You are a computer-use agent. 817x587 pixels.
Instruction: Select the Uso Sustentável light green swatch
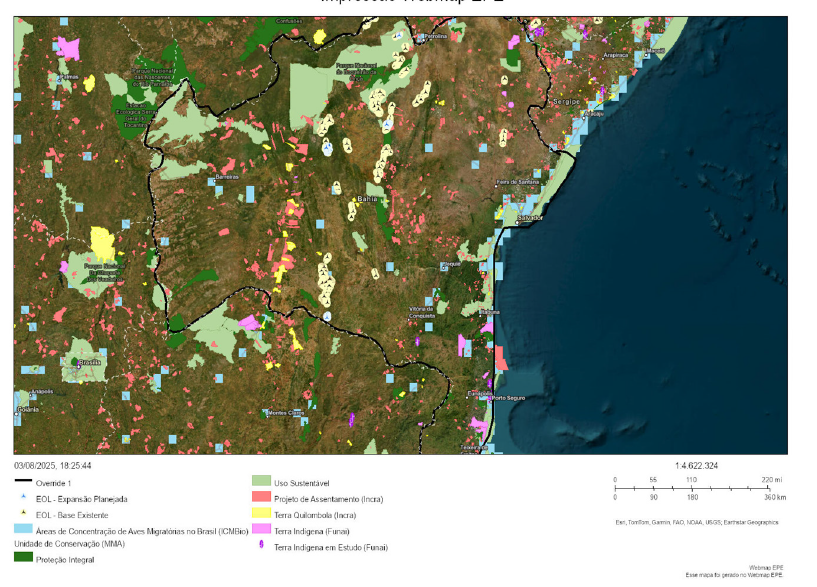(x=262, y=482)
